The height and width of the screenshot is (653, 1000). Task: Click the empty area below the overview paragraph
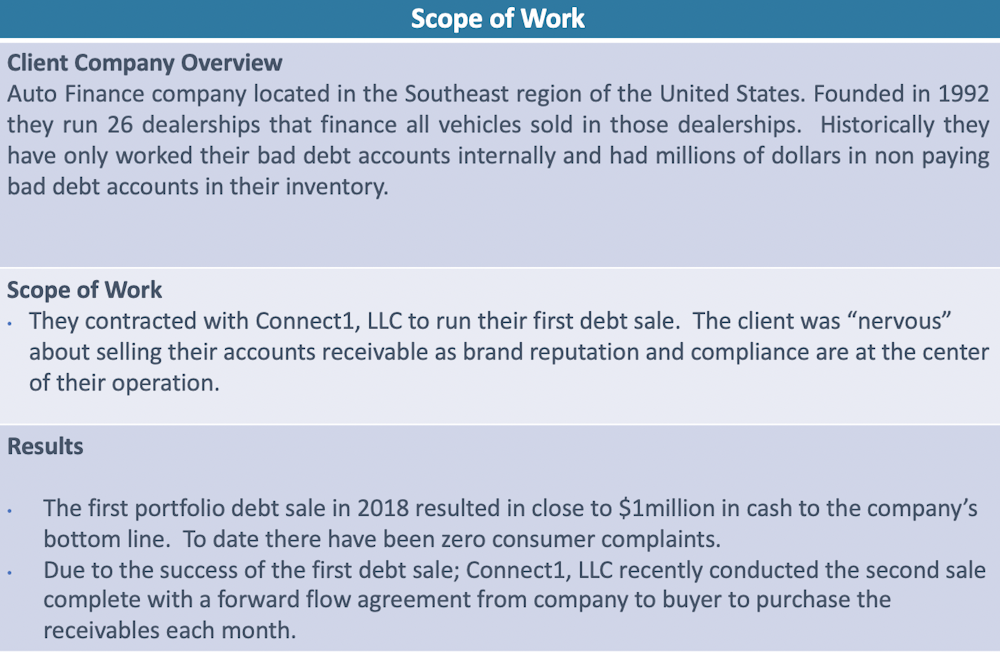click(x=500, y=233)
